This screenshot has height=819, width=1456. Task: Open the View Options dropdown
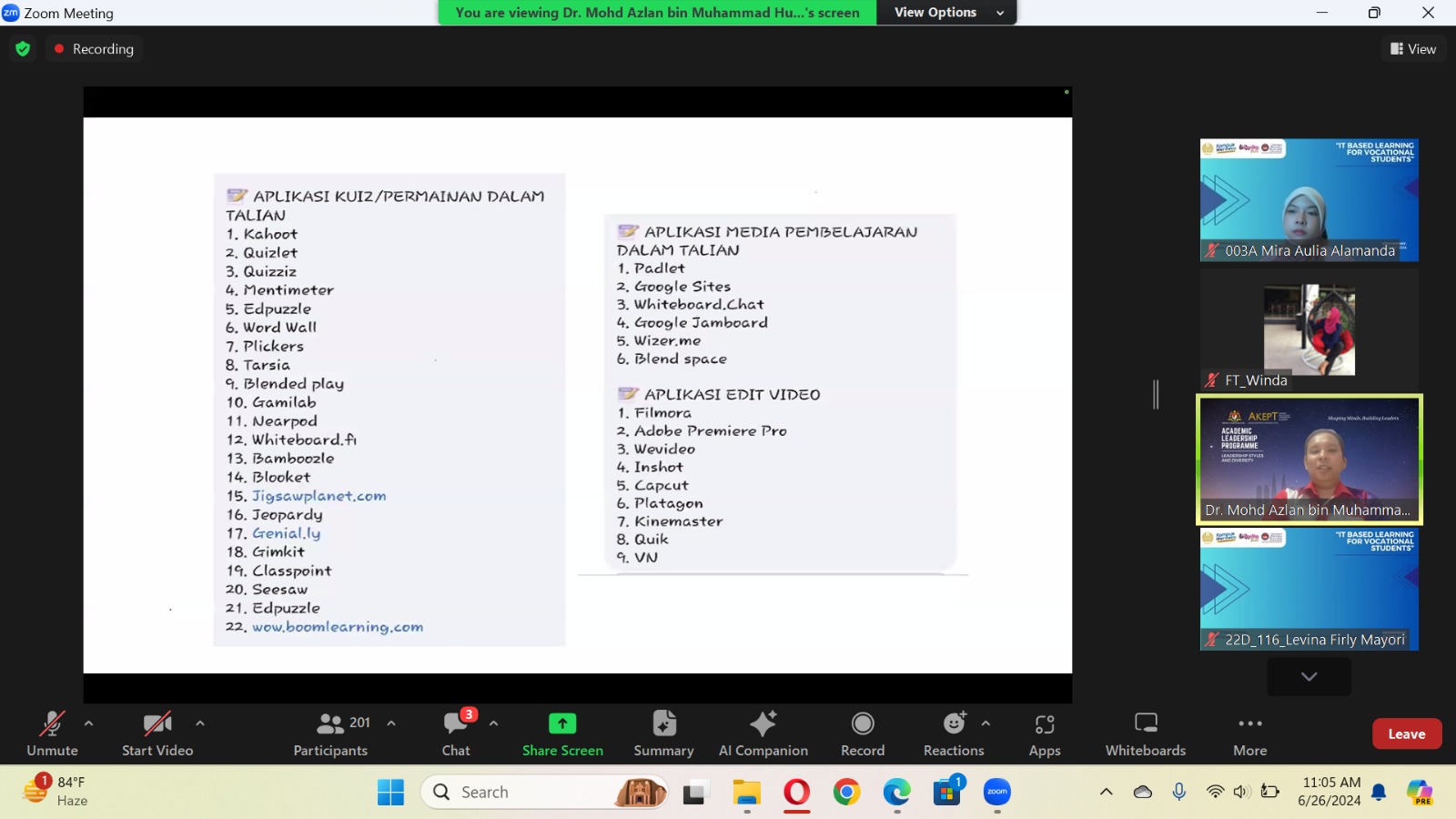pyautogui.click(x=946, y=13)
